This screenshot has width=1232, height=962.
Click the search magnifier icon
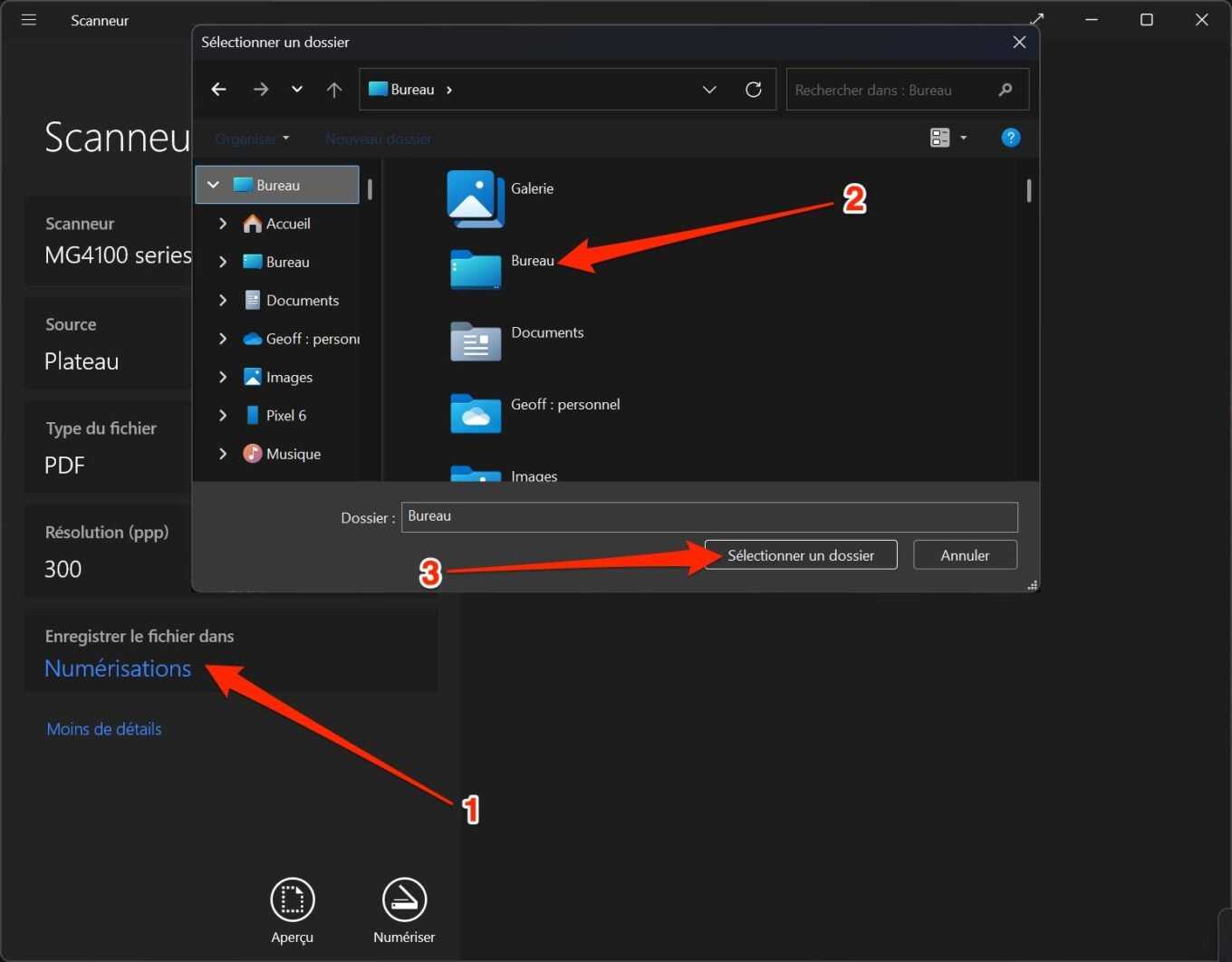coord(1006,89)
